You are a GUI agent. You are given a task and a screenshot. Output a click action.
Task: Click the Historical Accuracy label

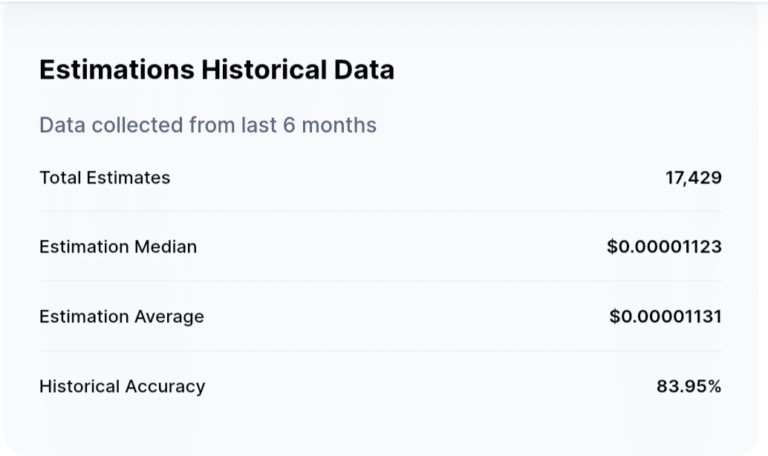pyautogui.click(x=122, y=386)
